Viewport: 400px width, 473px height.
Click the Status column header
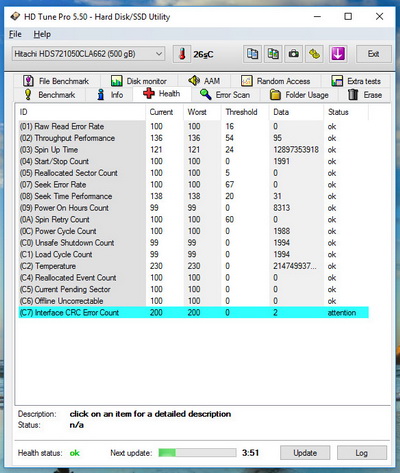click(x=346, y=112)
